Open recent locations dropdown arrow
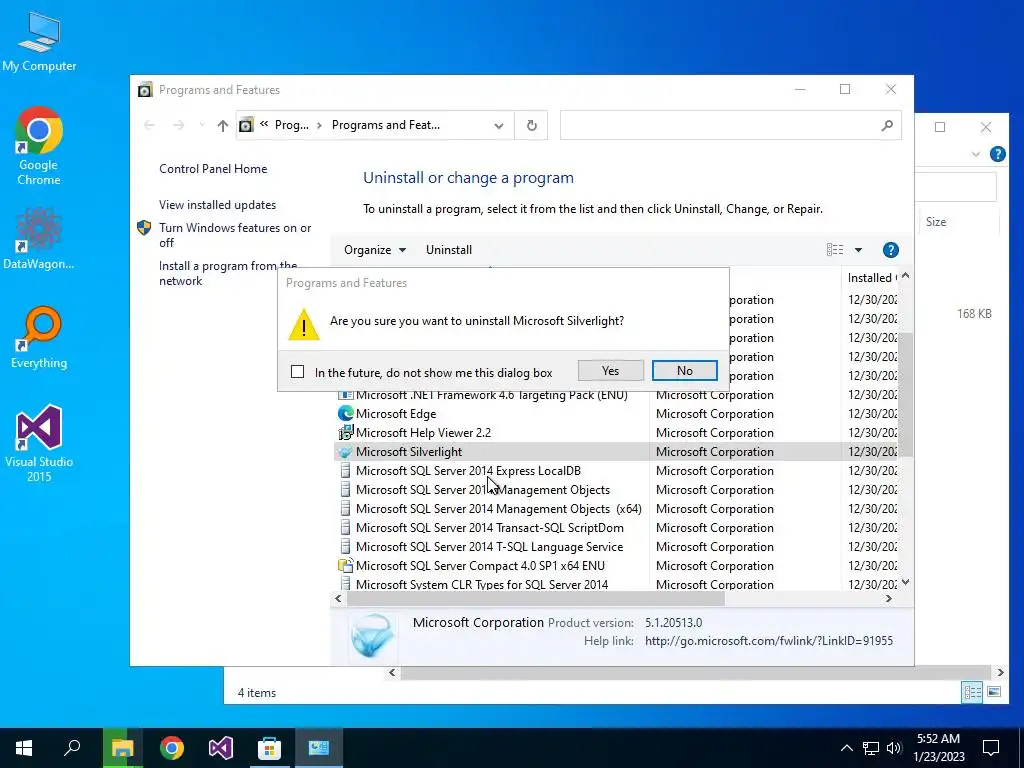The image size is (1024, 768). click(x=202, y=125)
